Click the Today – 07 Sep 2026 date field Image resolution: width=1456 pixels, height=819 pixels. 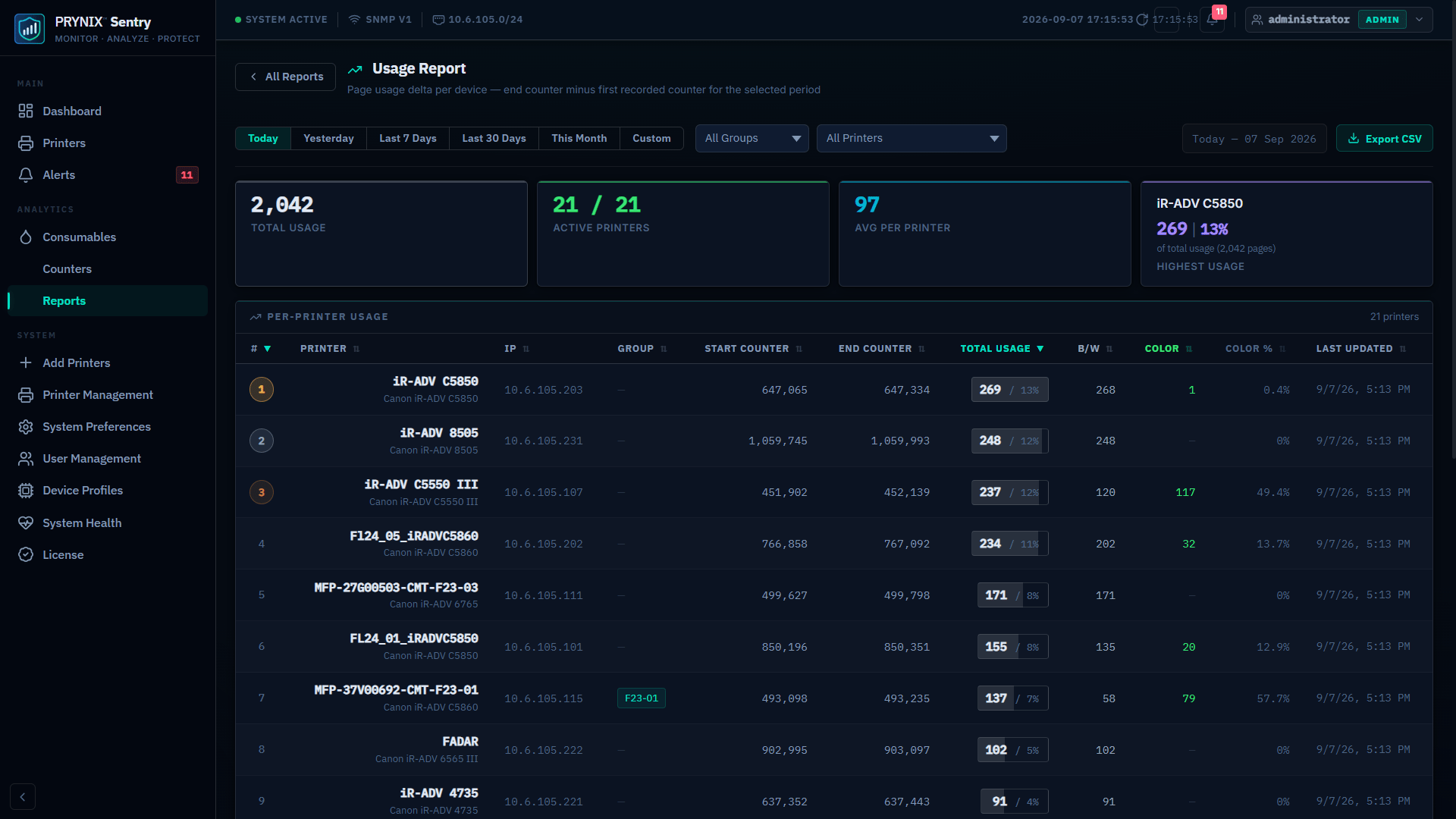click(x=1254, y=139)
